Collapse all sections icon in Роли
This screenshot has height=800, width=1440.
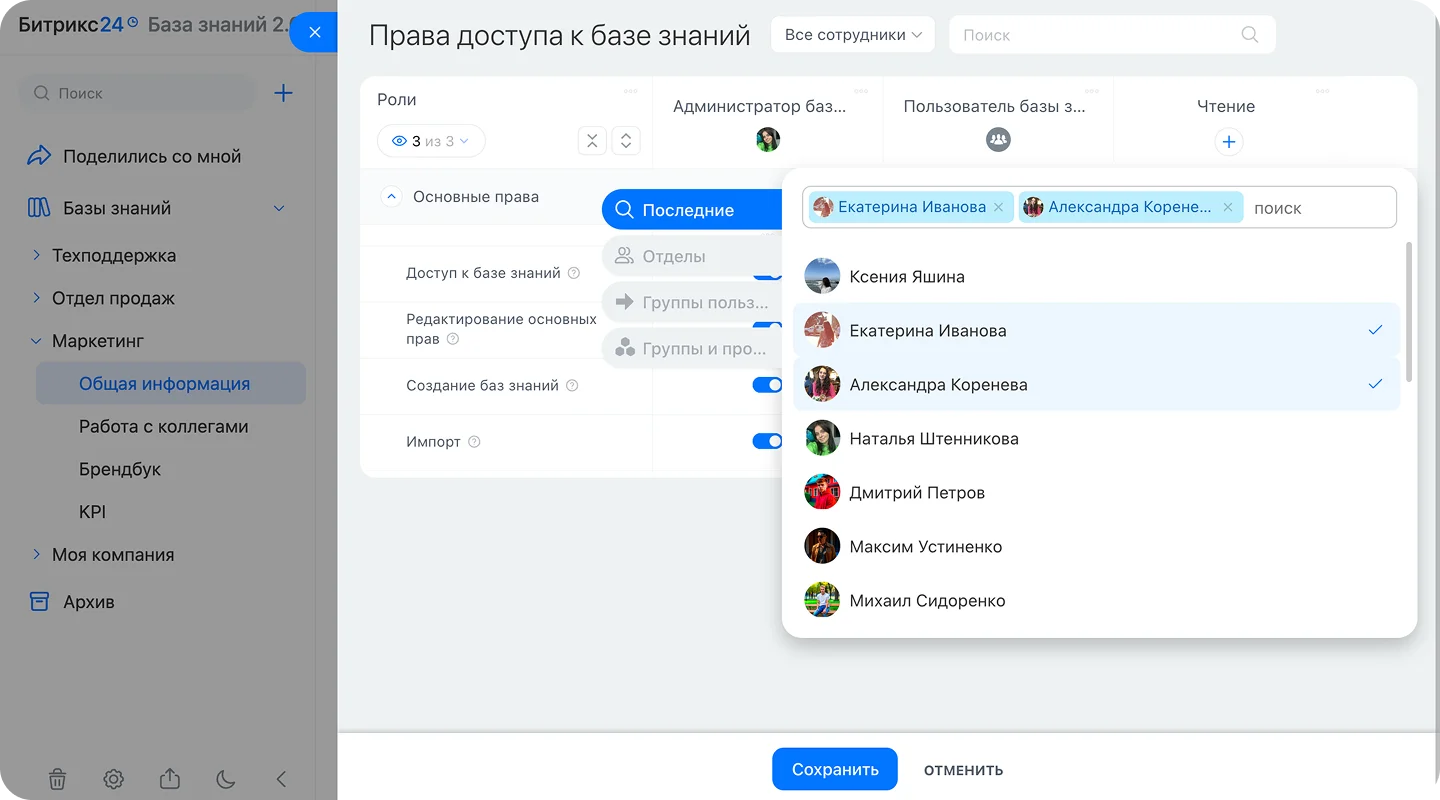click(592, 141)
